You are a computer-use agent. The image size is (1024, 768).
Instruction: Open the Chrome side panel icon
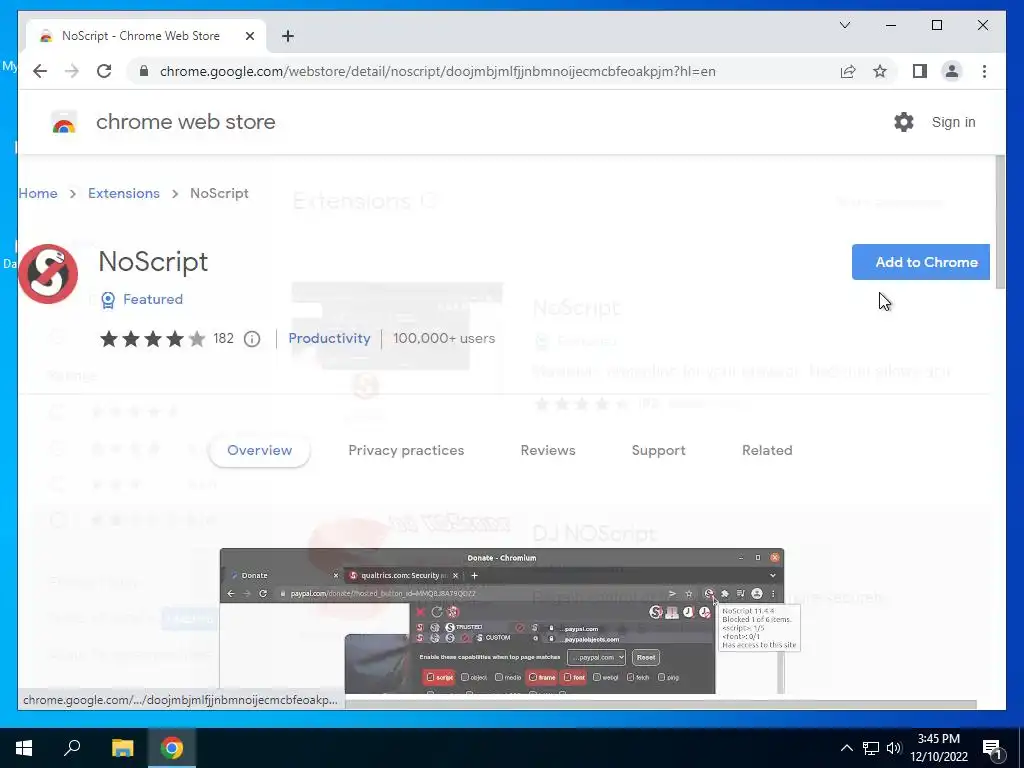coord(920,71)
